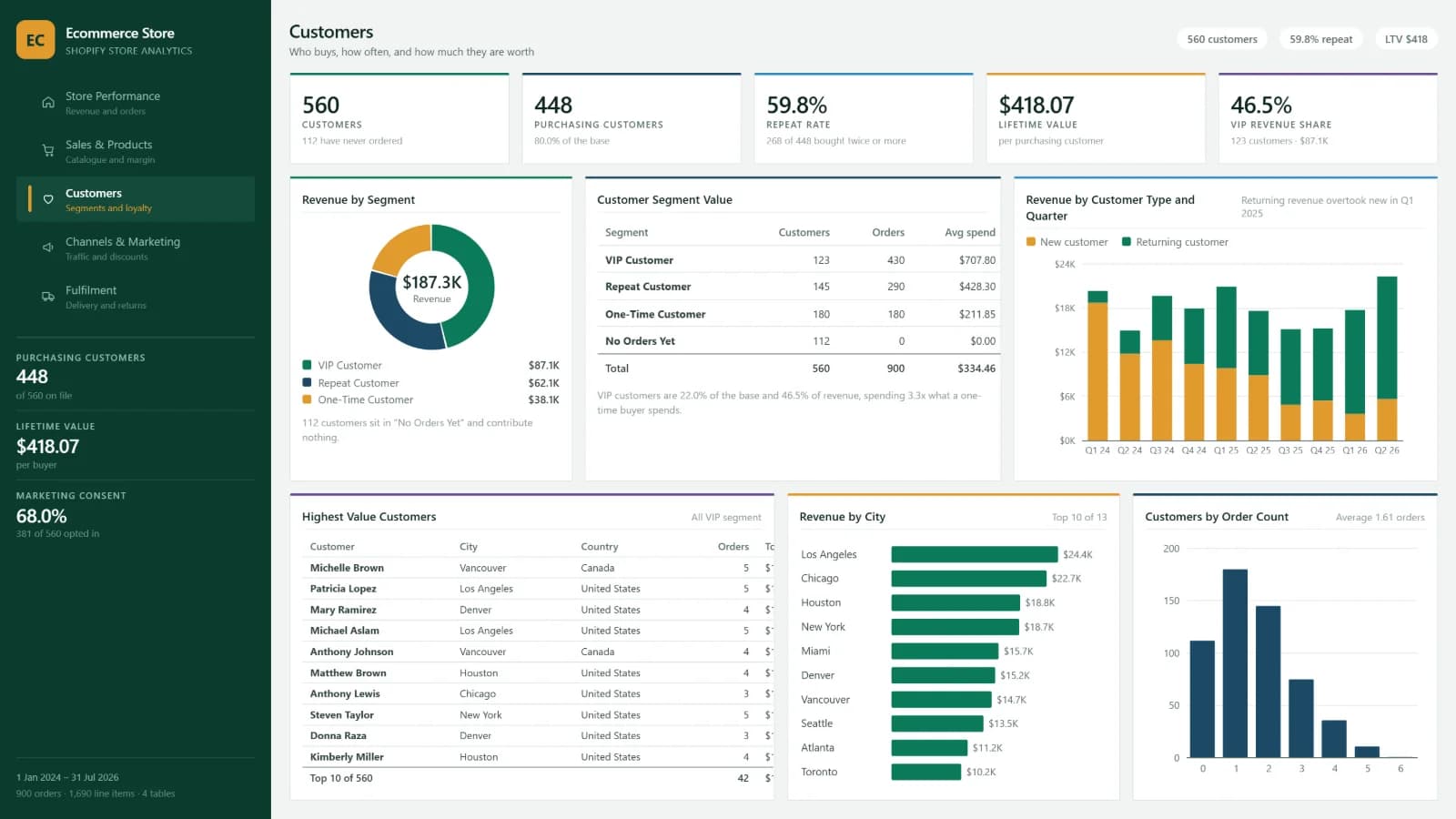Click the Q1 24 bar

(x=1097, y=366)
